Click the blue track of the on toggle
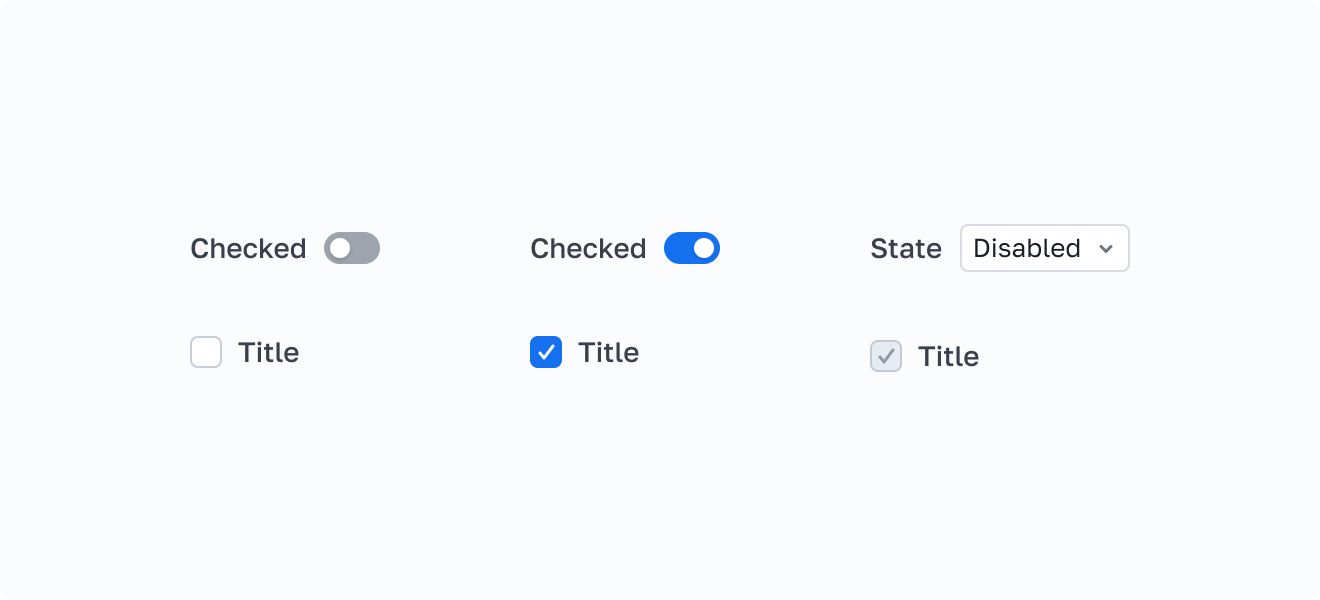 678,248
